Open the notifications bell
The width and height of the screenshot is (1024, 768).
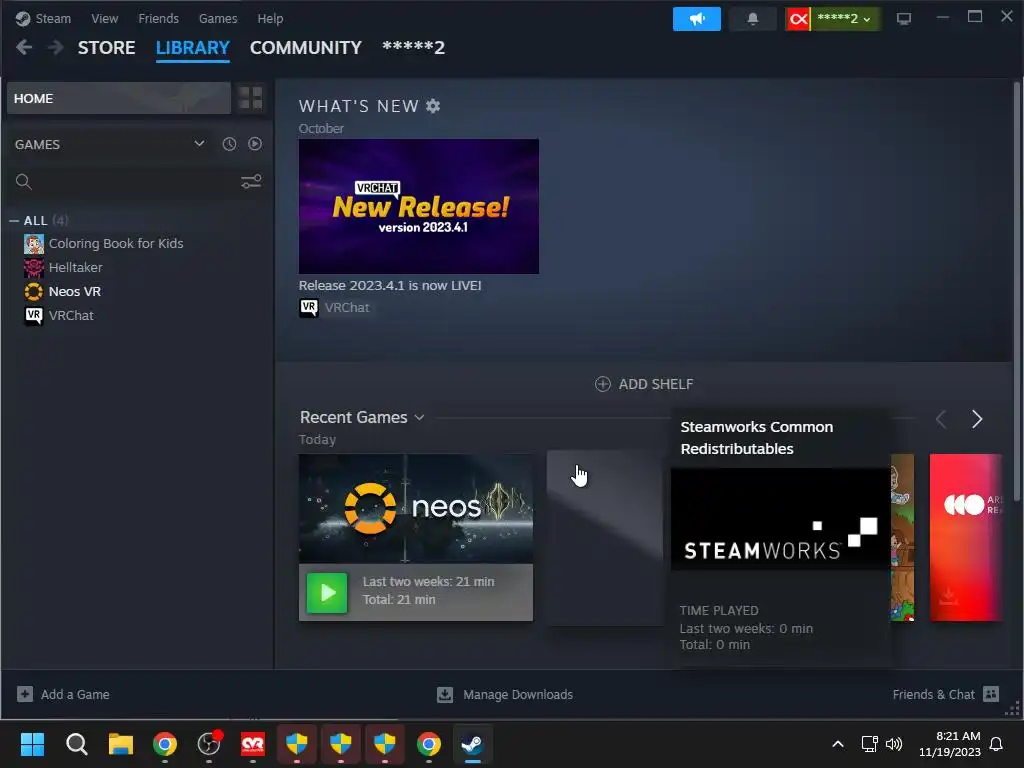pos(752,19)
